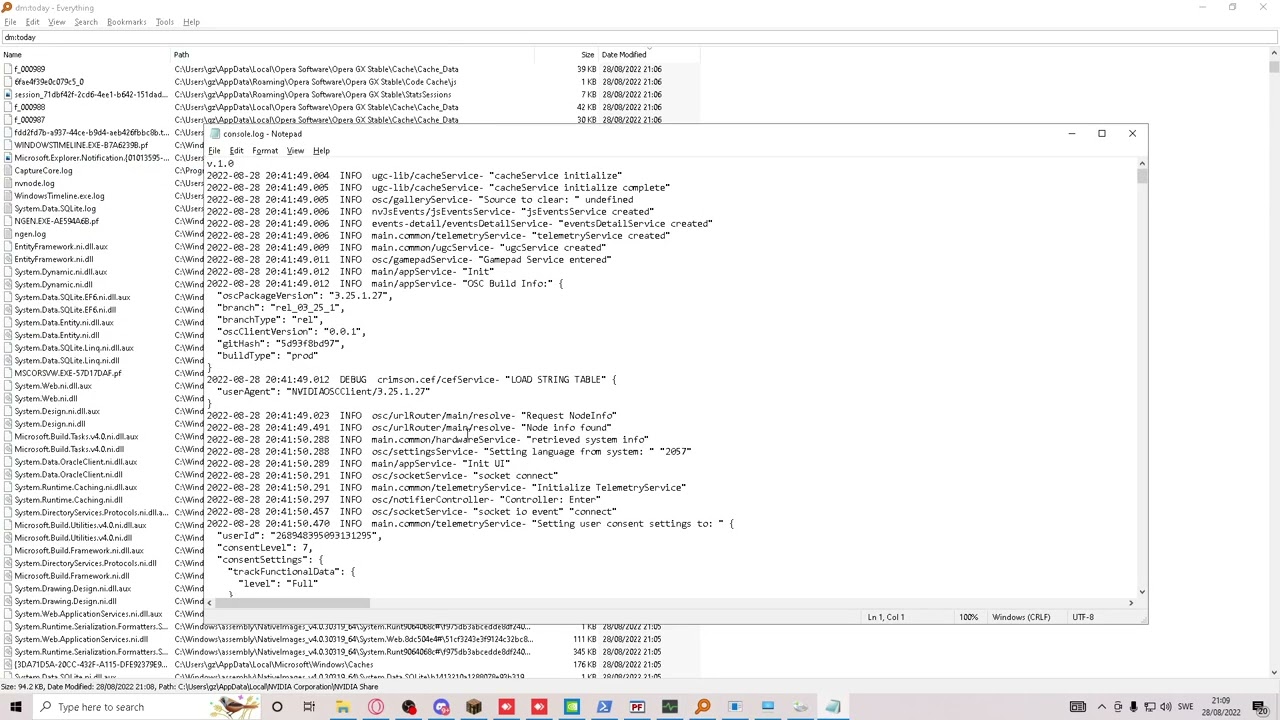Click Notepad's scroll down arrow

pyautogui.click(x=1141, y=592)
